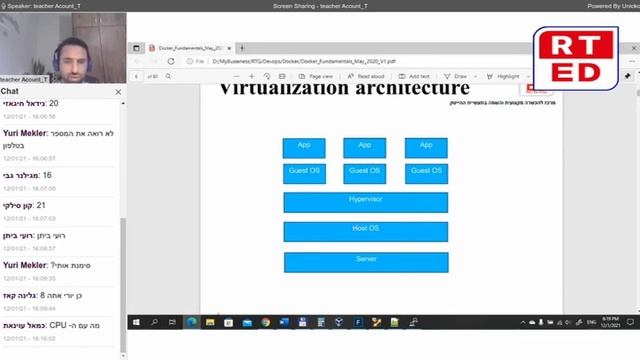Open the PDF find search
The width and height of the screenshot is (640, 360).
168,76
